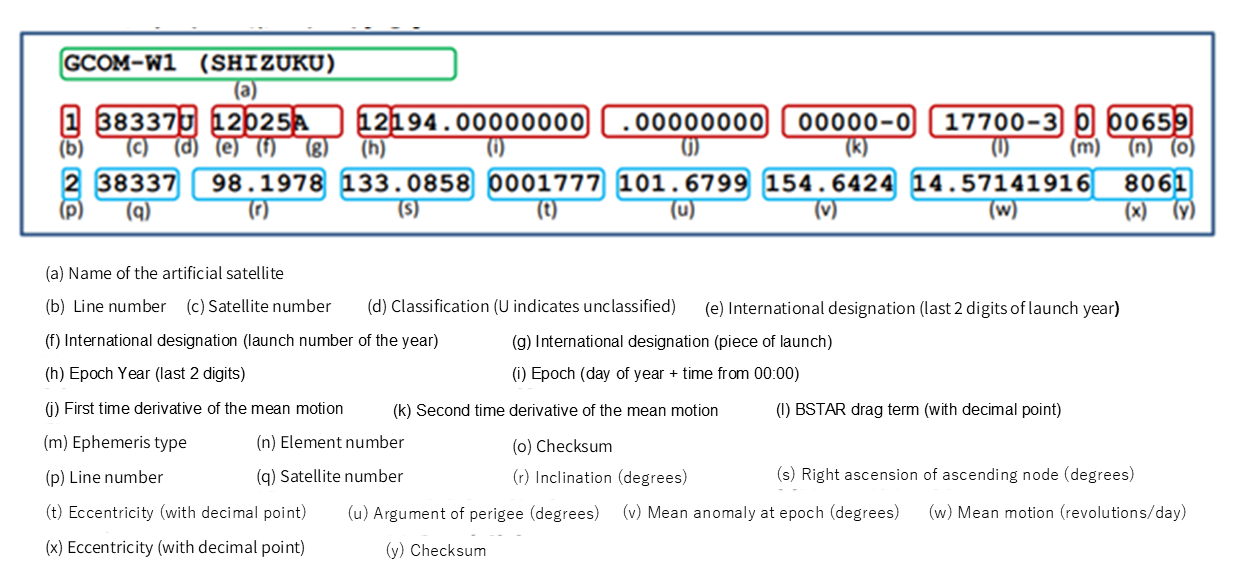Click the GCOM-W1 (SHIZUKU) satellite name box
This screenshot has width=1239, height=587.
pyautogui.click(x=258, y=64)
